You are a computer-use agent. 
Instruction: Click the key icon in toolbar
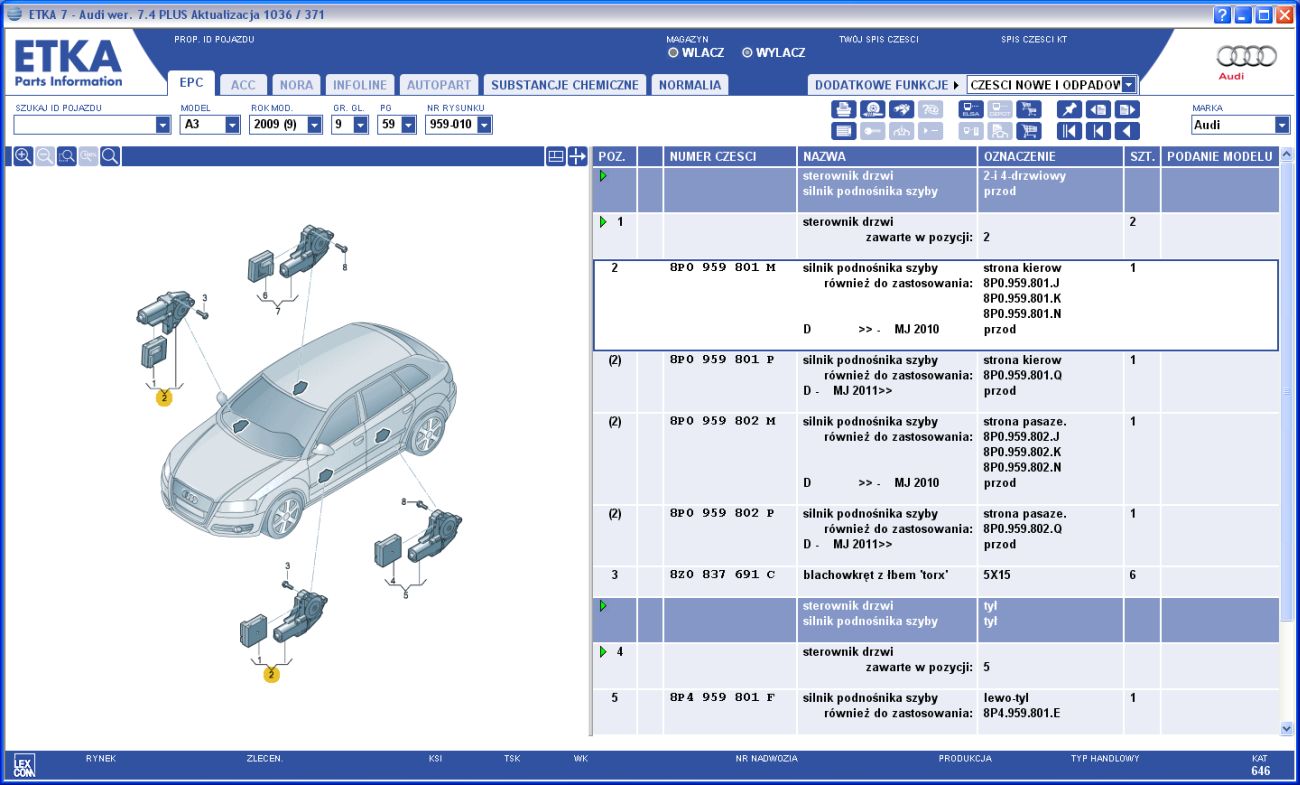tap(872, 131)
